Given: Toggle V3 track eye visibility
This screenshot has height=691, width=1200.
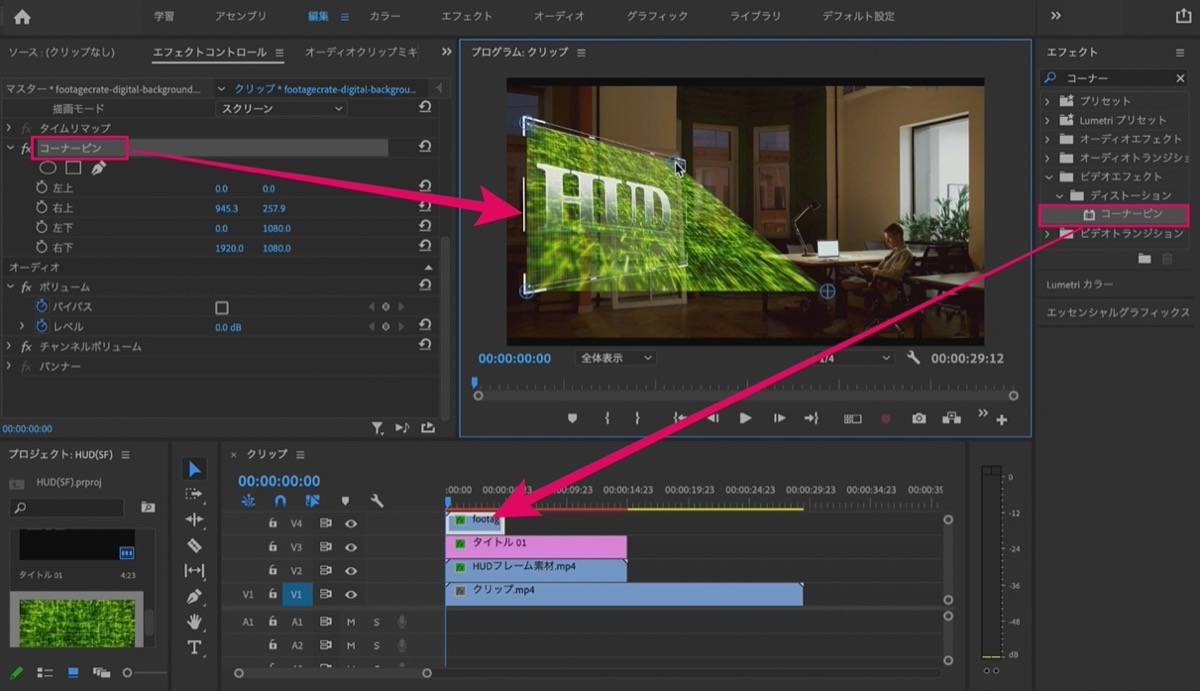Looking at the screenshot, I should [351, 547].
